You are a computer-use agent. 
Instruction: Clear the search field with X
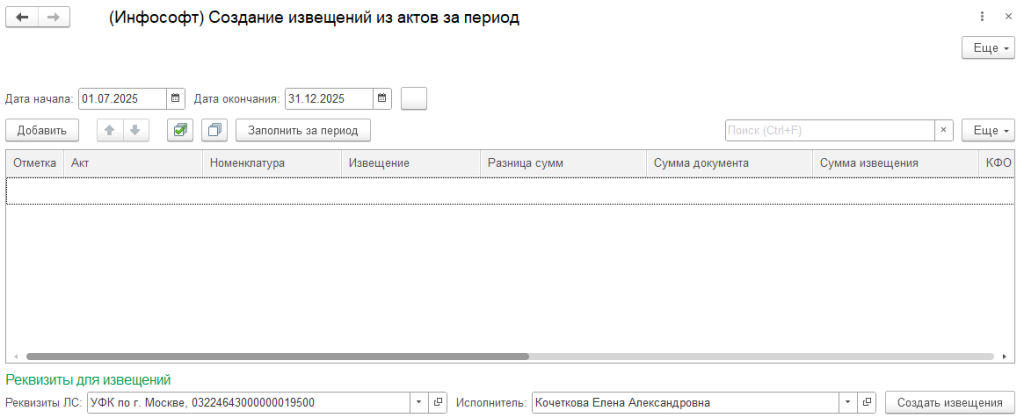click(944, 130)
